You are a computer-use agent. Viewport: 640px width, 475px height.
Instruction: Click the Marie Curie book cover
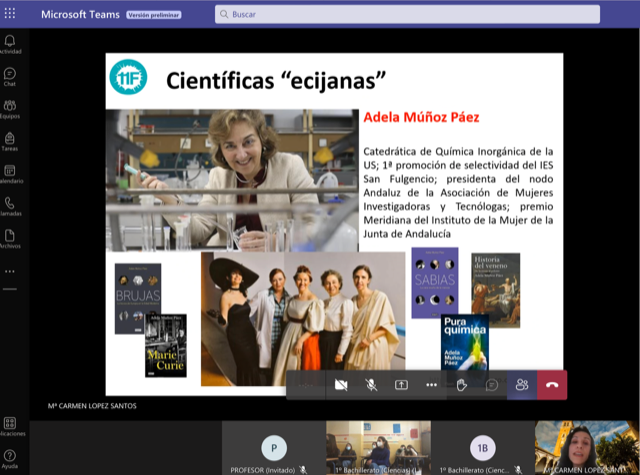coord(166,345)
